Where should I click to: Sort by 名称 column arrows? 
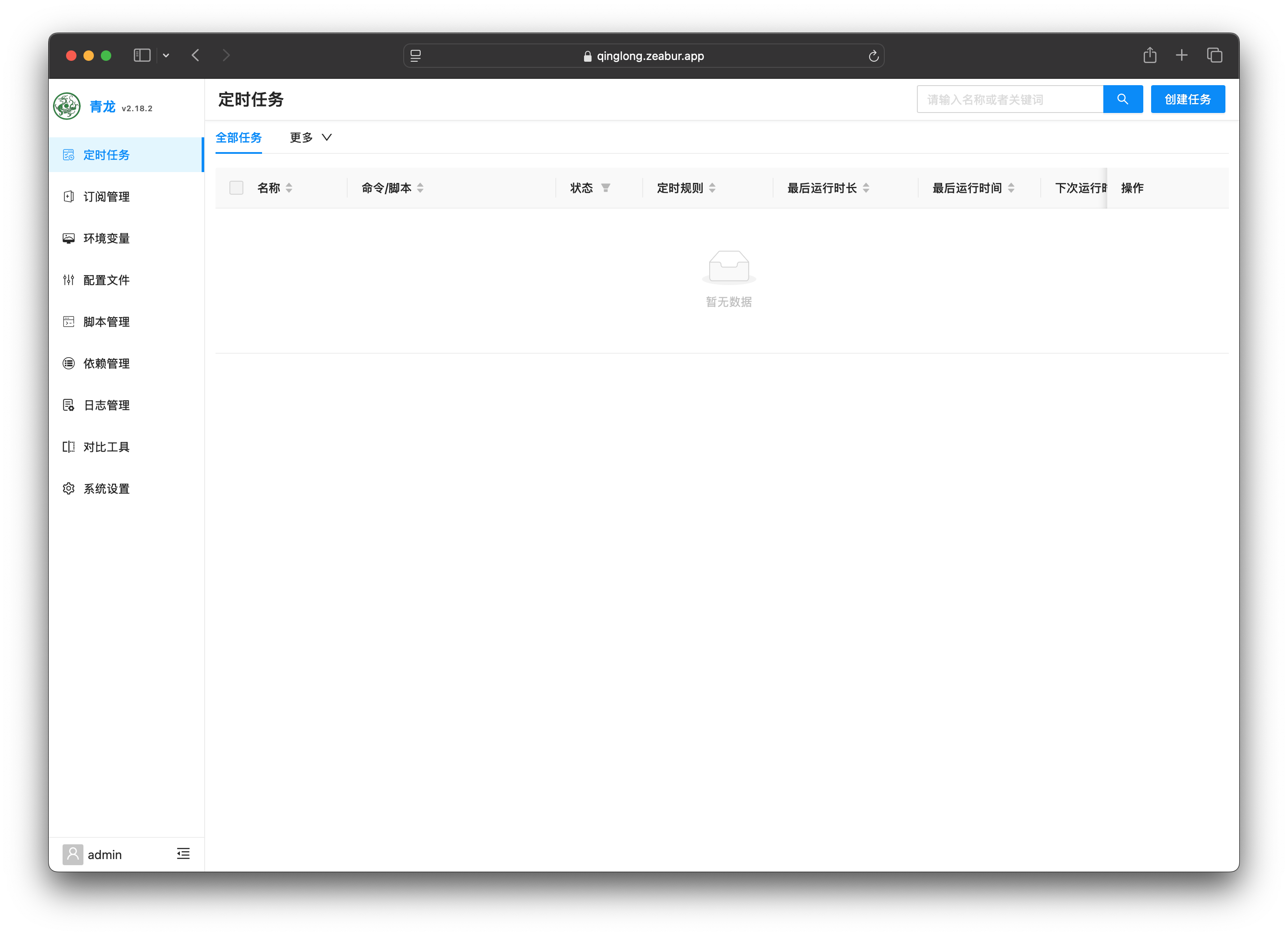[289, 188]
